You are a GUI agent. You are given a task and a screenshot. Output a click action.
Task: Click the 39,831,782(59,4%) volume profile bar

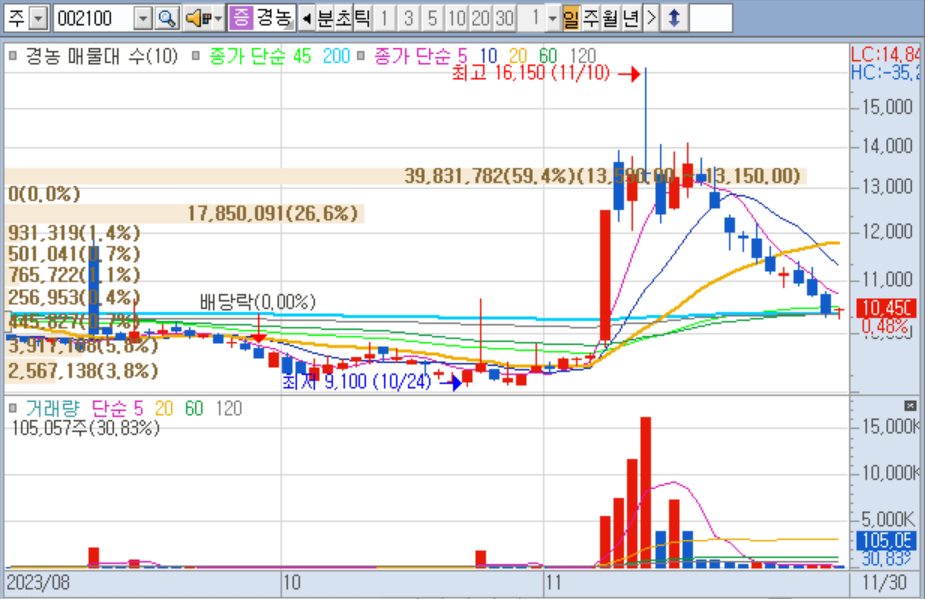406,176
